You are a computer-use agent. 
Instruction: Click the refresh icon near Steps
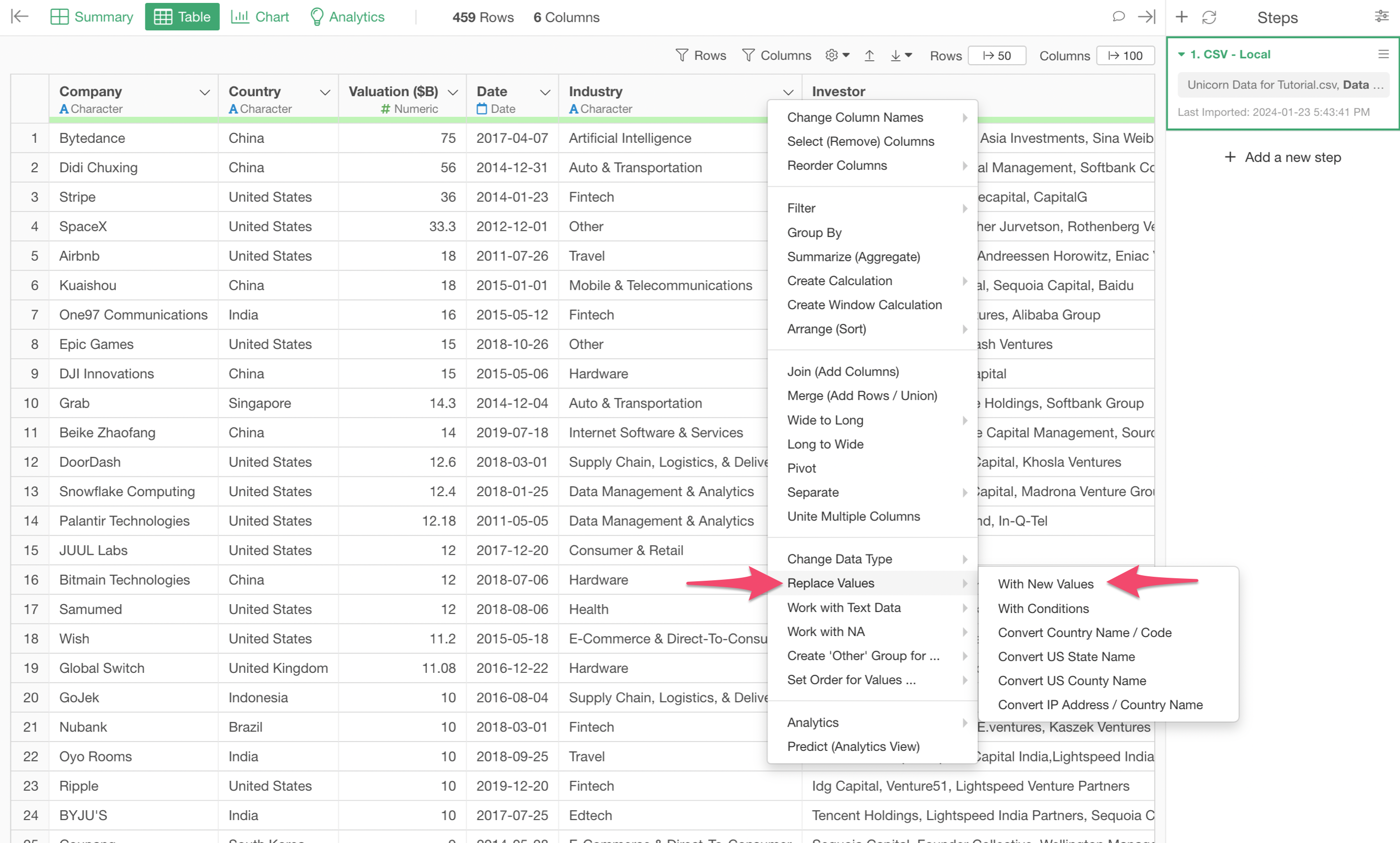pyautogui.click(x=1209, y=17)
